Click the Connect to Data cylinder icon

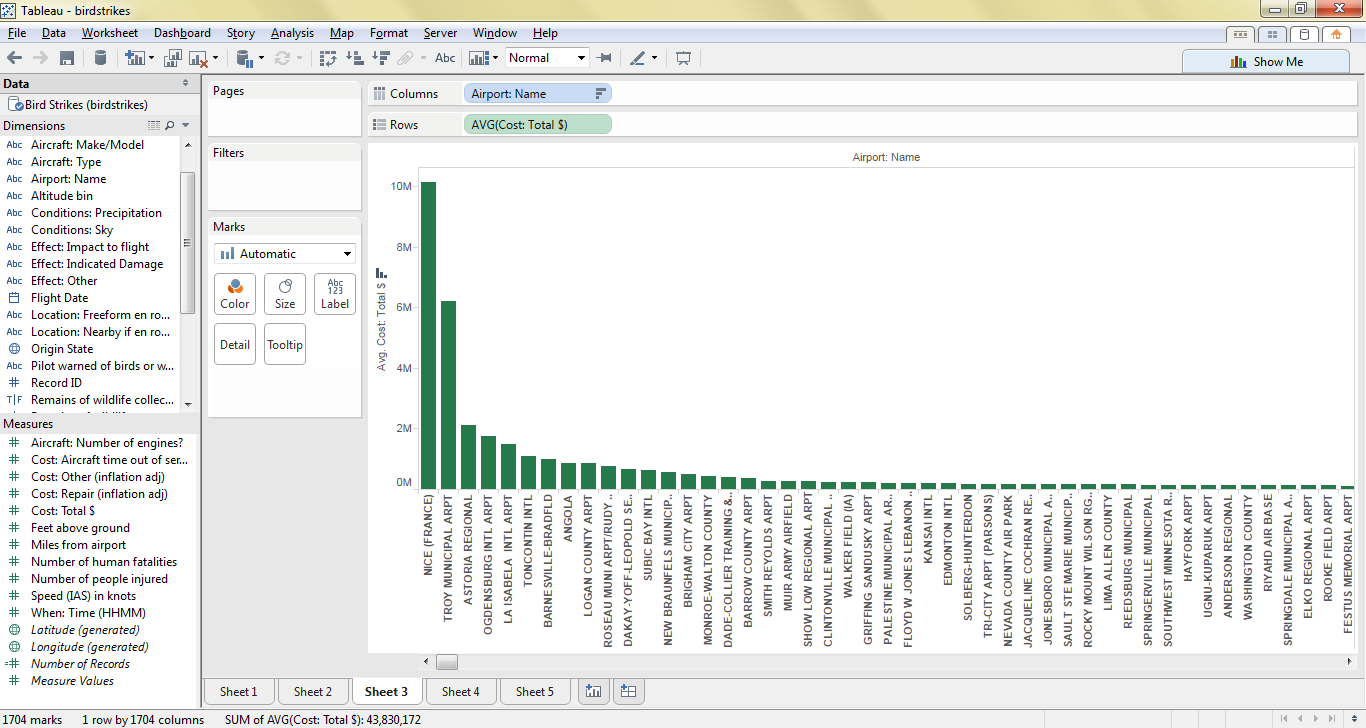(100, 58)
